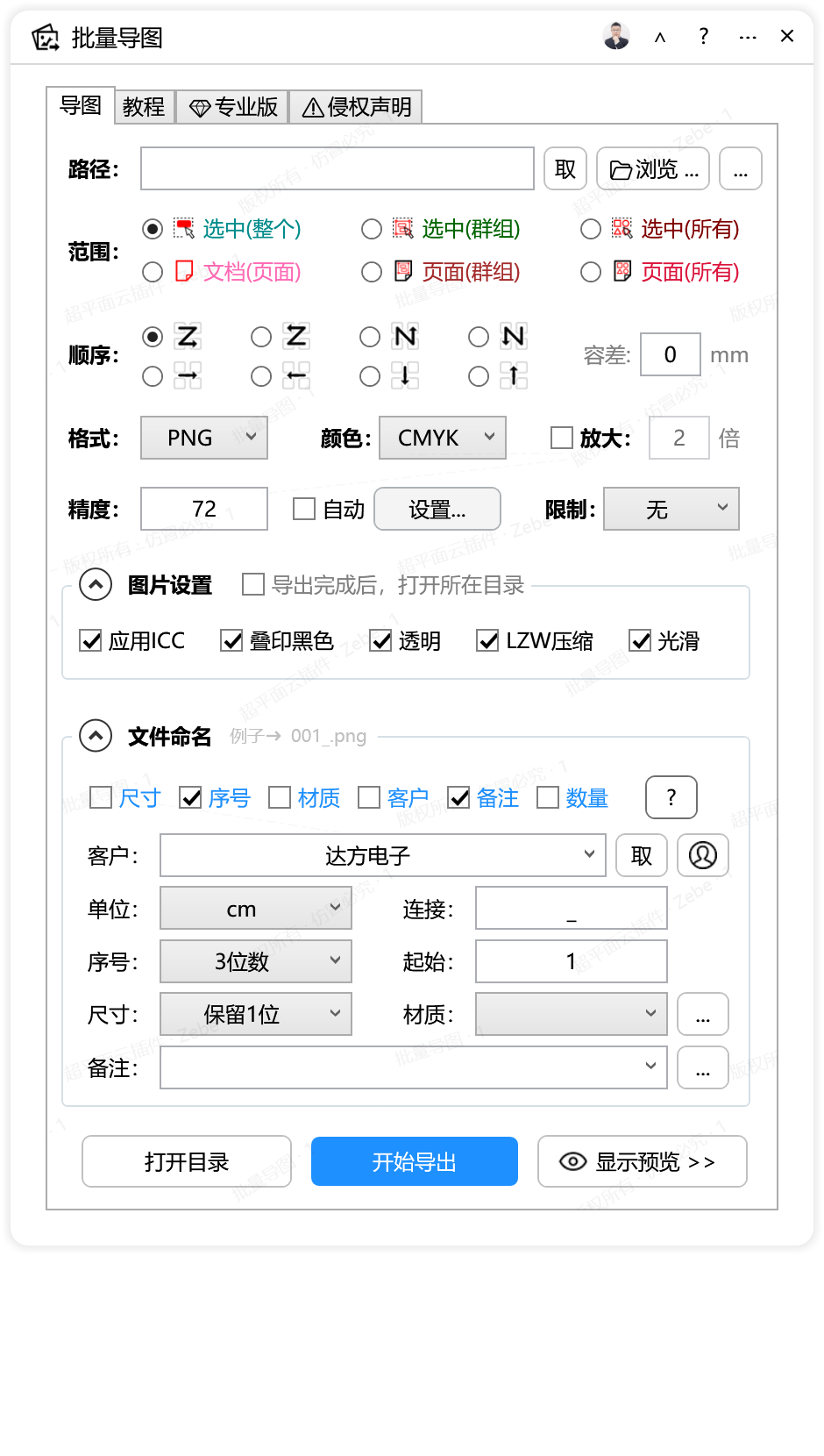Enable the 放大 checkbox
Image resolution: width=824 pixels, height=1456 pixels.
point(561,438)
